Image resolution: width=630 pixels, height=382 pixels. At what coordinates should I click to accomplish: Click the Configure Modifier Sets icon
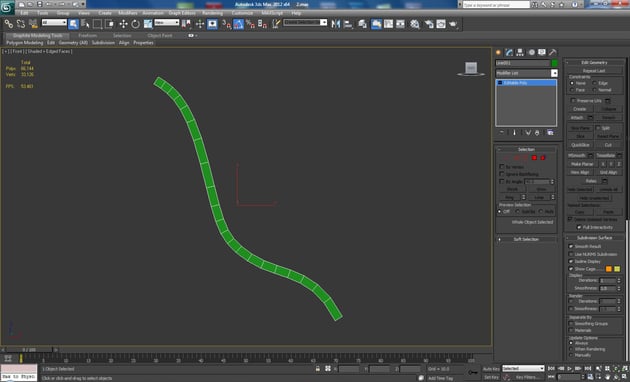coord(550,133)
